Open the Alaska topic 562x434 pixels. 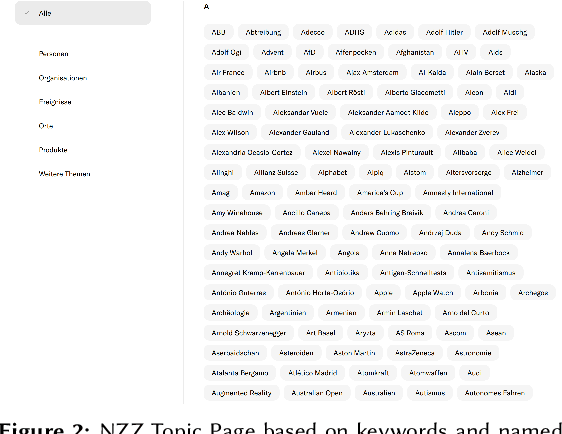535,72
